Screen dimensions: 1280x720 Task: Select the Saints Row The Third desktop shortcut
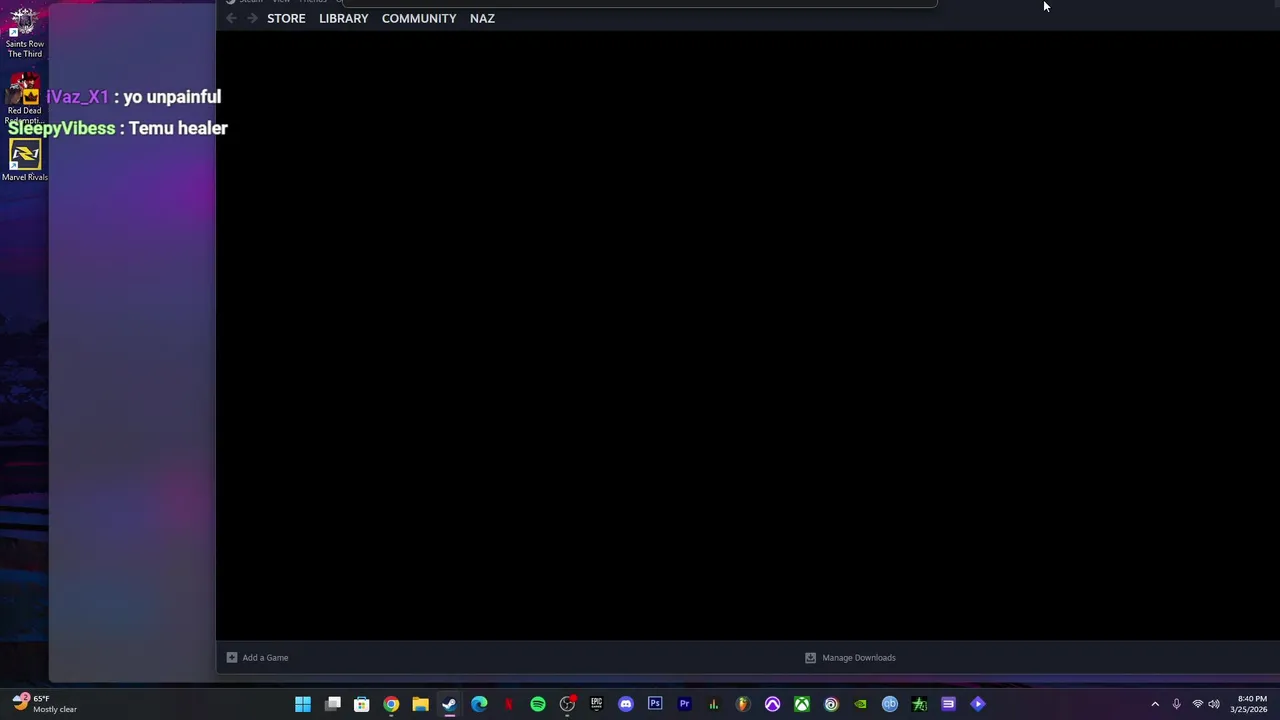24,32
